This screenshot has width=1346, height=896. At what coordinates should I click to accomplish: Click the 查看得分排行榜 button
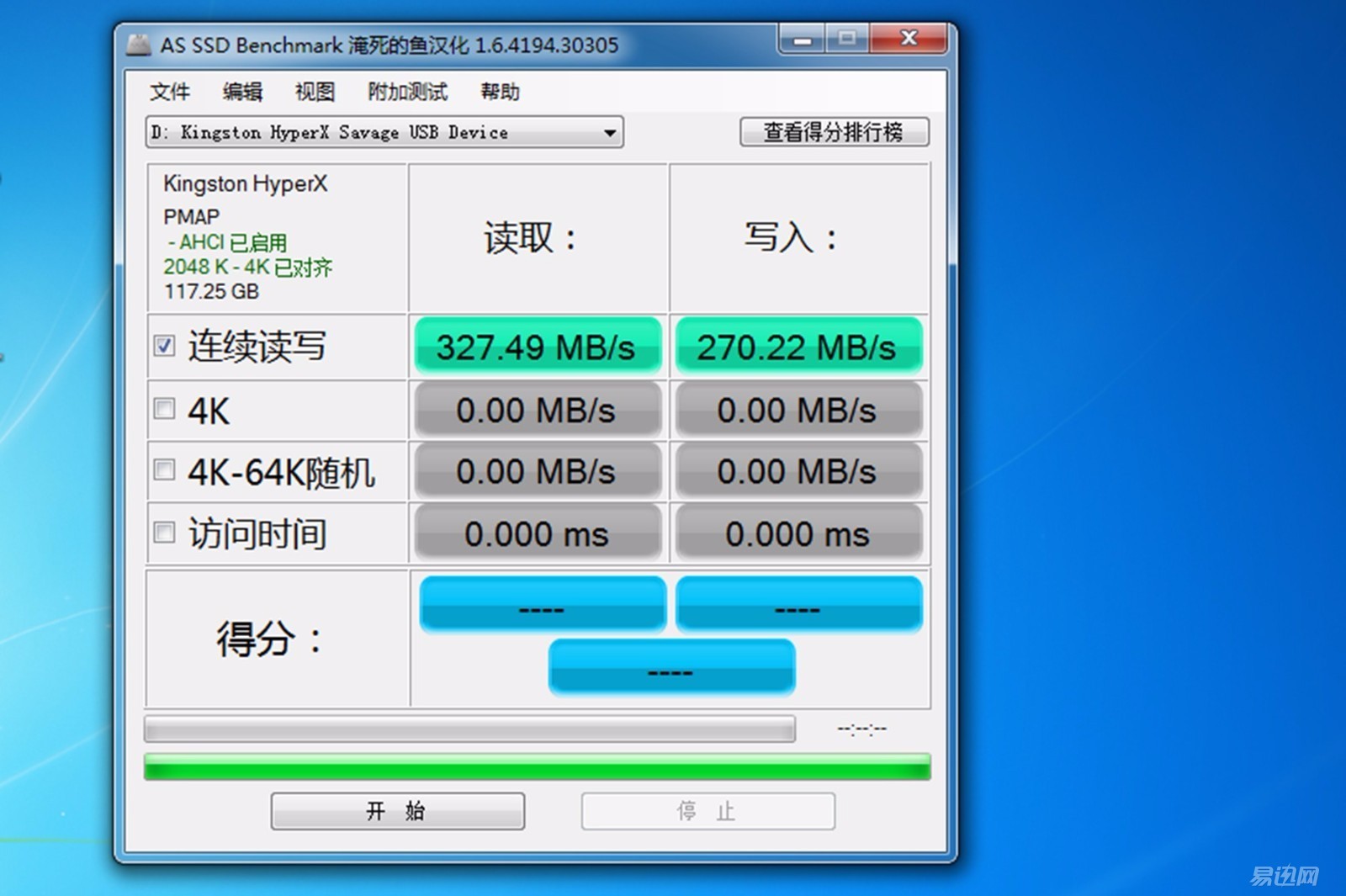pos(835,132)
